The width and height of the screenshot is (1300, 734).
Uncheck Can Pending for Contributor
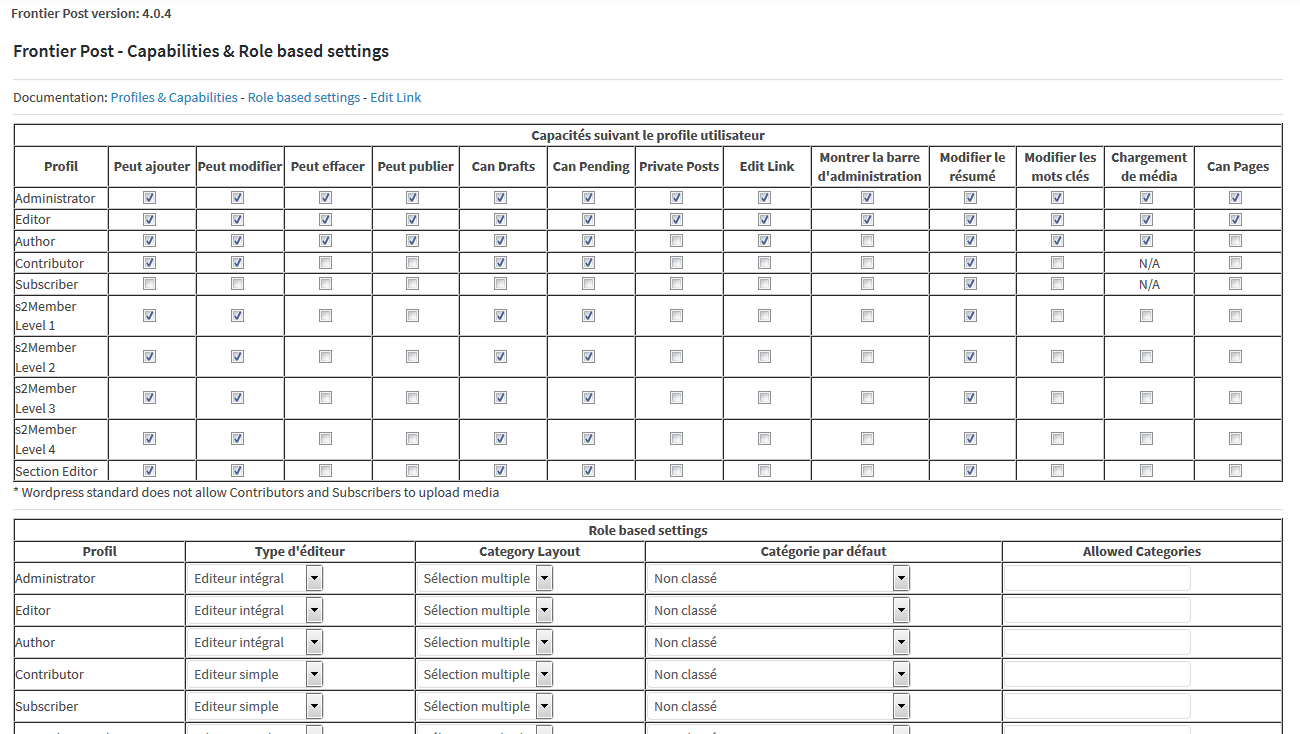(589, 263)
